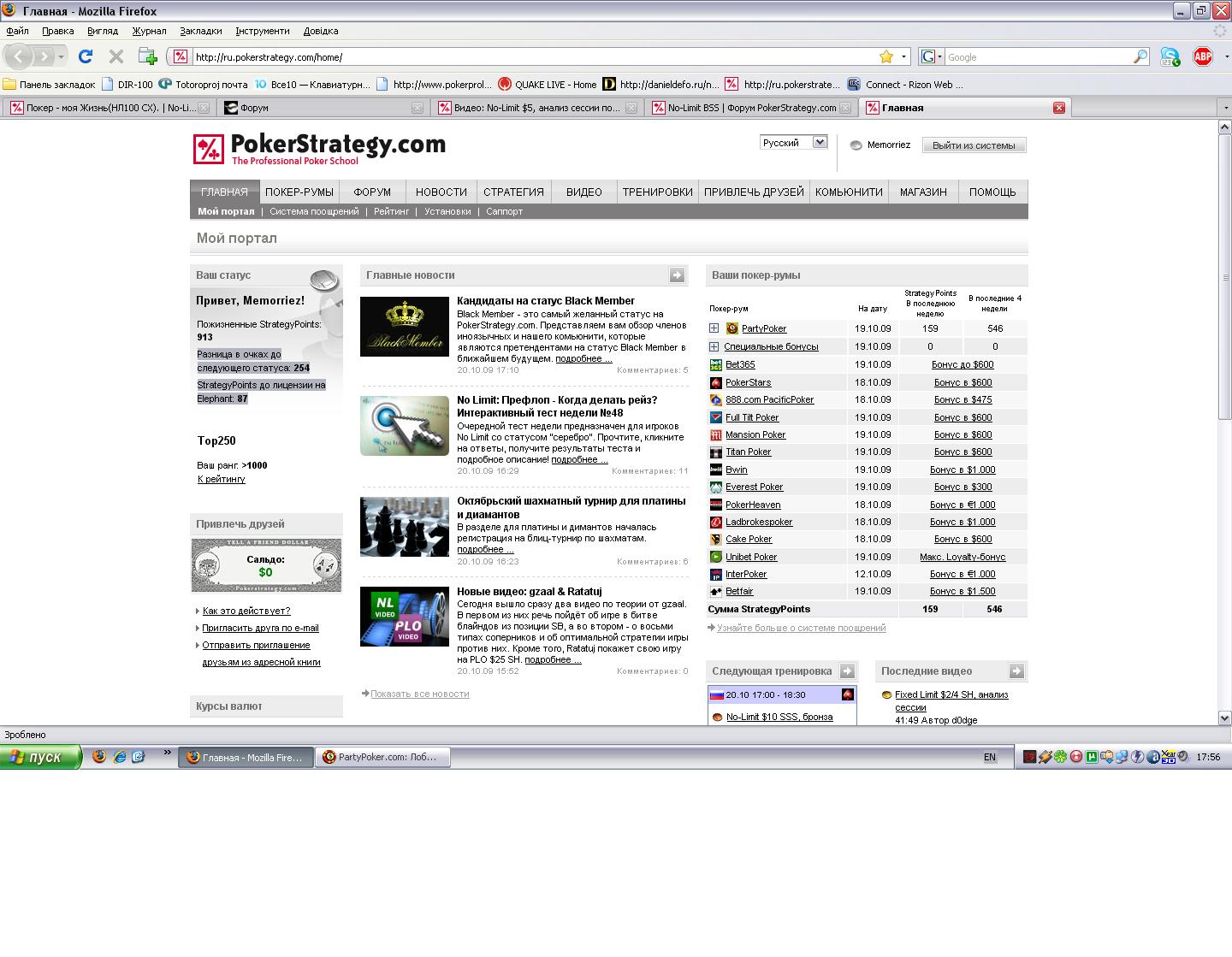Open the Файл menu

point(17,31)
